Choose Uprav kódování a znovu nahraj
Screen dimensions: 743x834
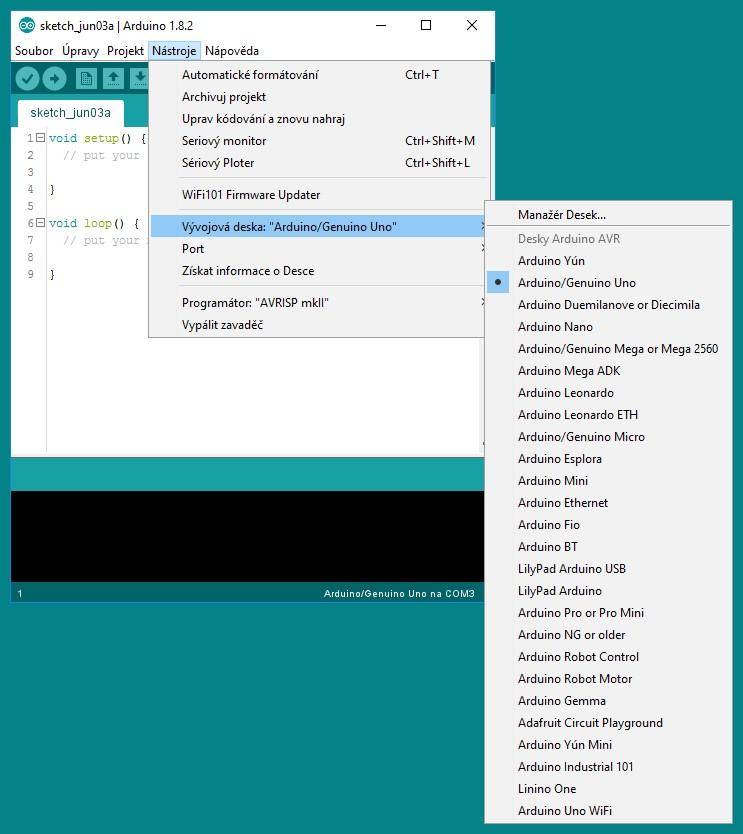tap(318, 119)
